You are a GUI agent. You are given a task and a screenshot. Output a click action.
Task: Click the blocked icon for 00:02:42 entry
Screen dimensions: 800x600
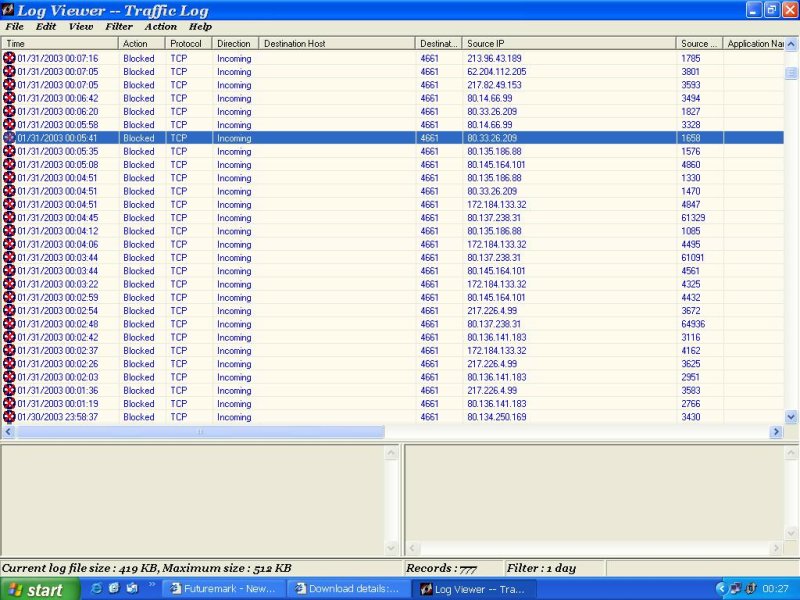click(x=9, y=336)
